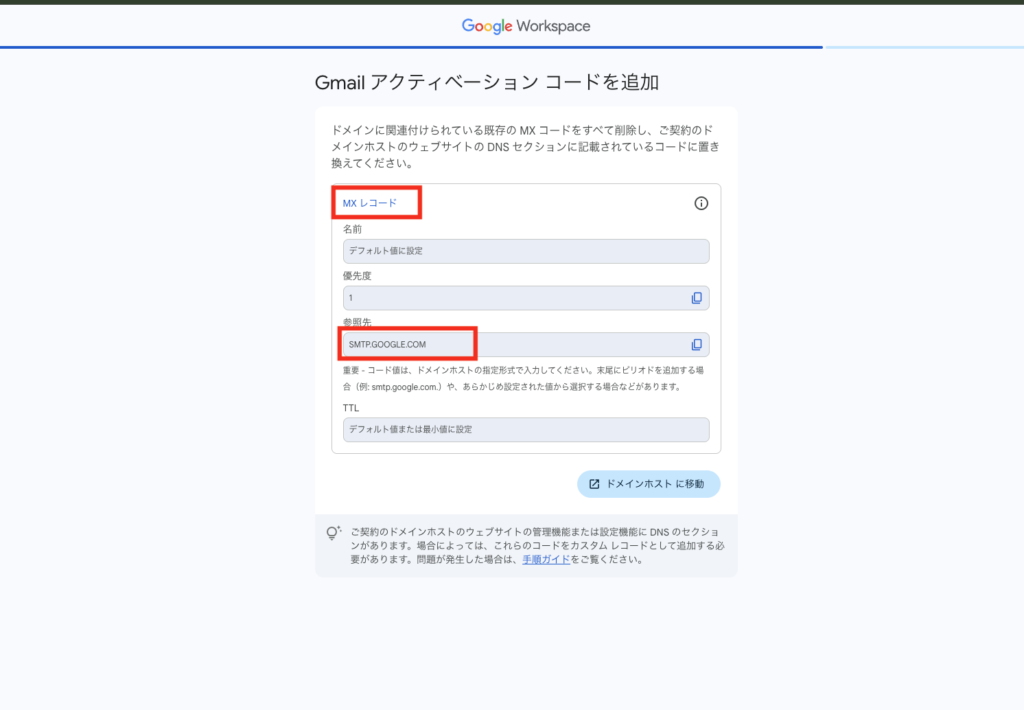Open the 手順ガイド link
Screen dimensions: 1024x710
coord(546,560)
